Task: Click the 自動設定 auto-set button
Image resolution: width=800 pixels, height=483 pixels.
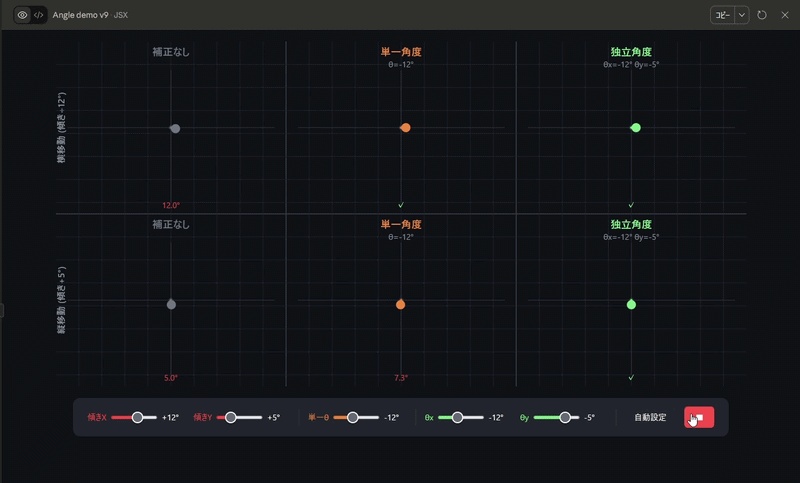Action: 650,417
